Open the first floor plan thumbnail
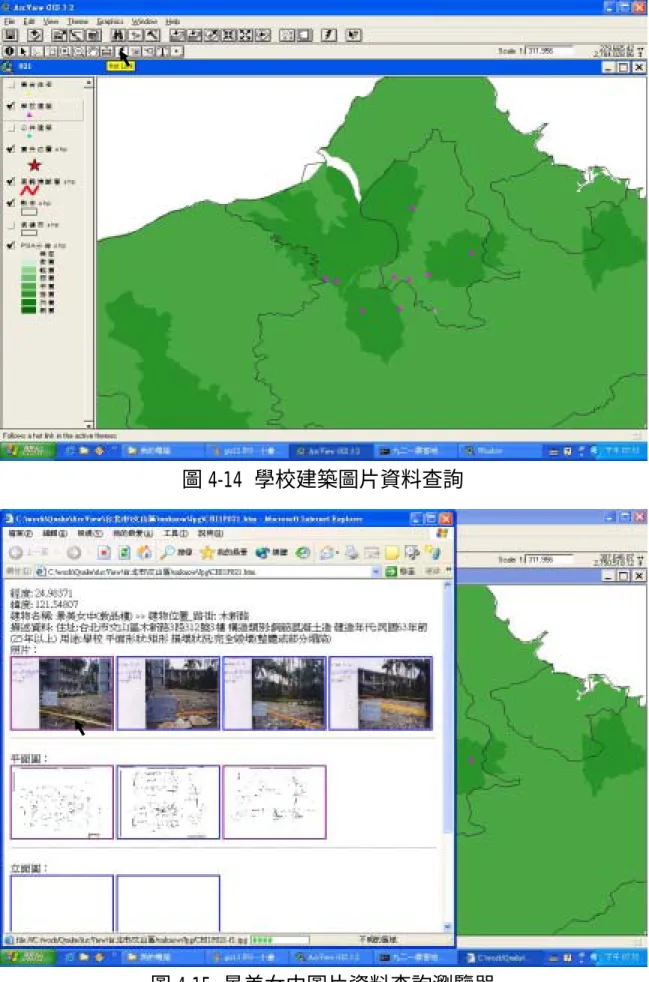The image size is (649, 982). (62, 802)
